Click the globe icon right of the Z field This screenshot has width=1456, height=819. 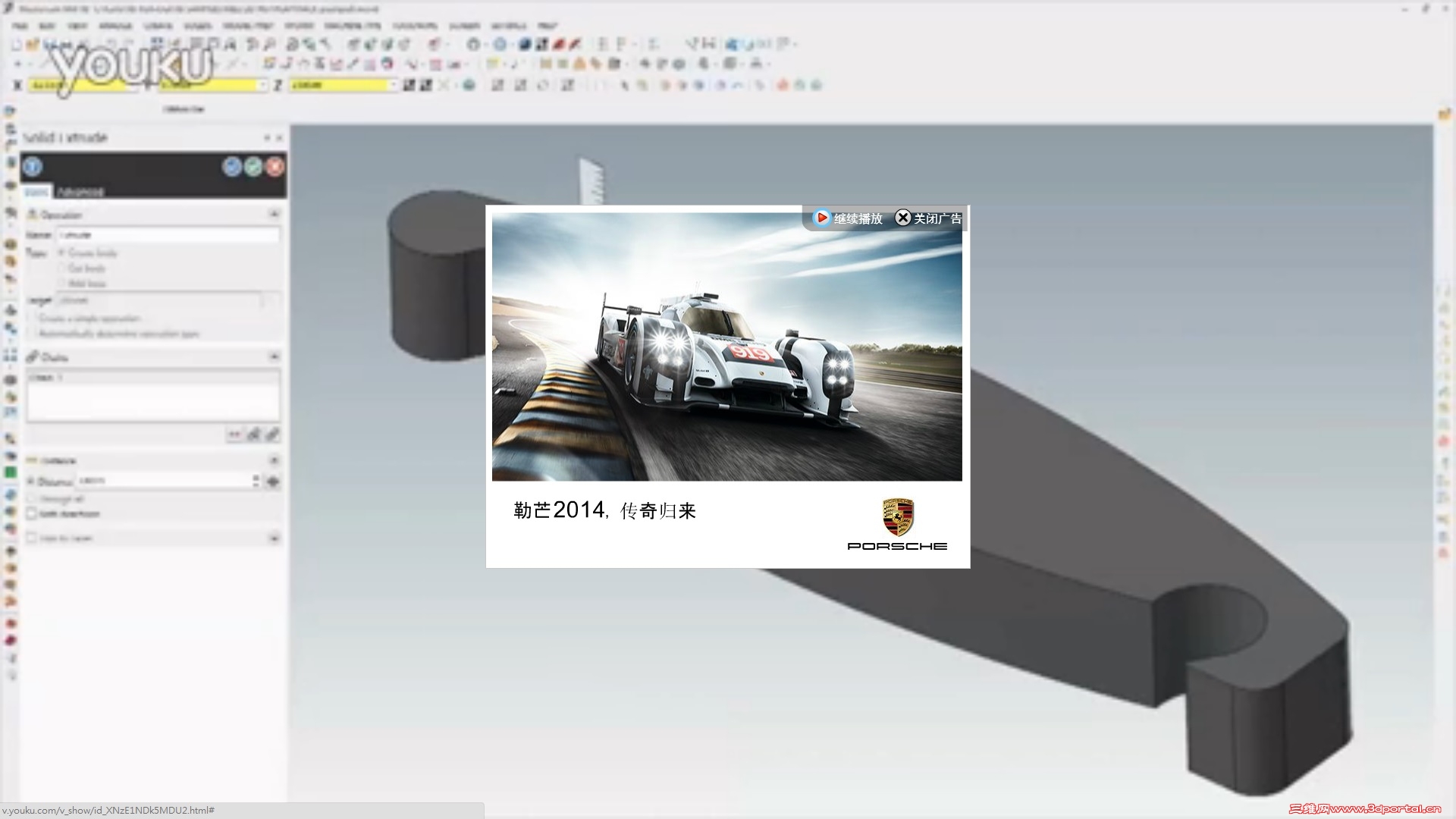(469, 85)
